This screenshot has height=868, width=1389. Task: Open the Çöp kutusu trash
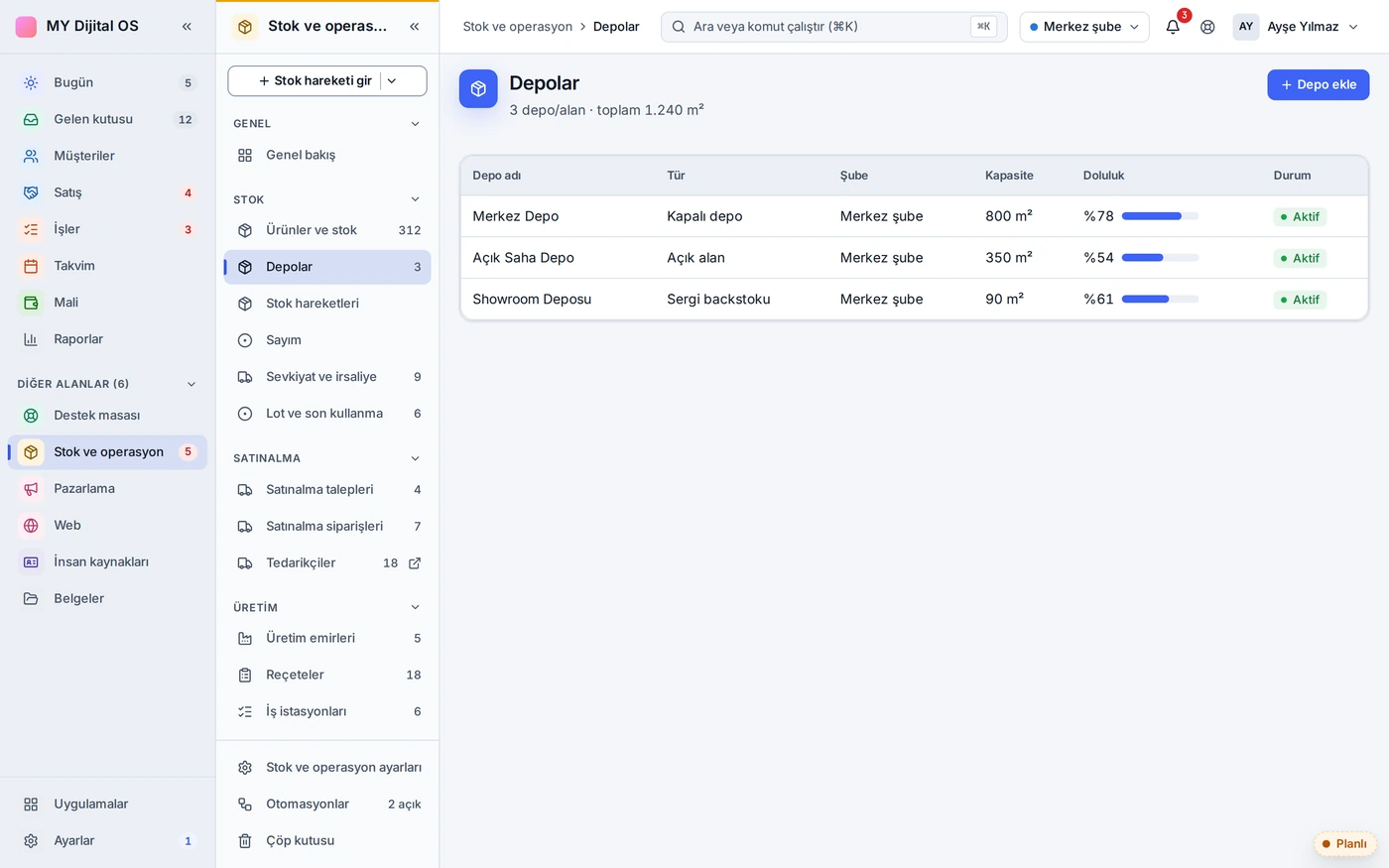[x=327, y=841]
